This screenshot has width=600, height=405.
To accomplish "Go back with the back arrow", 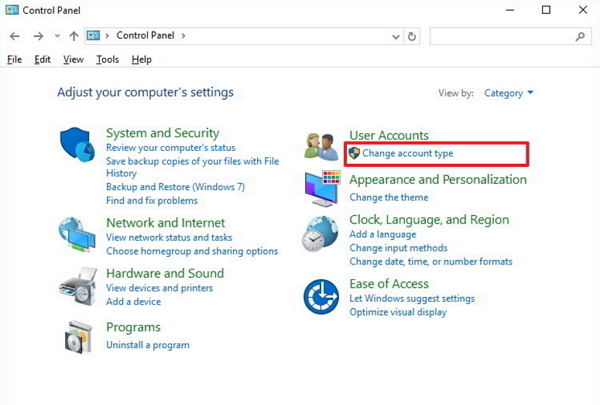I will pos(15,36).
